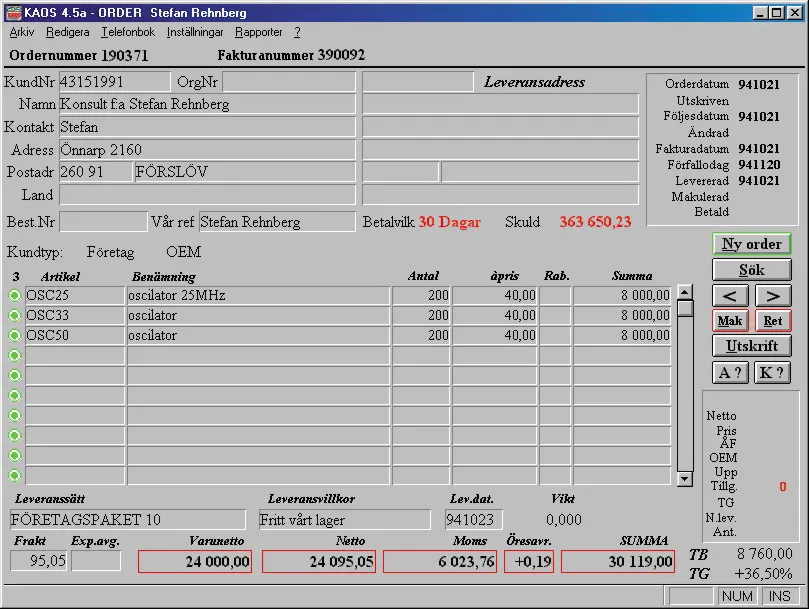Toggle the green indicator of row OSC33
809x609 pixels.
pyautogui.click(x=14, y=315)
